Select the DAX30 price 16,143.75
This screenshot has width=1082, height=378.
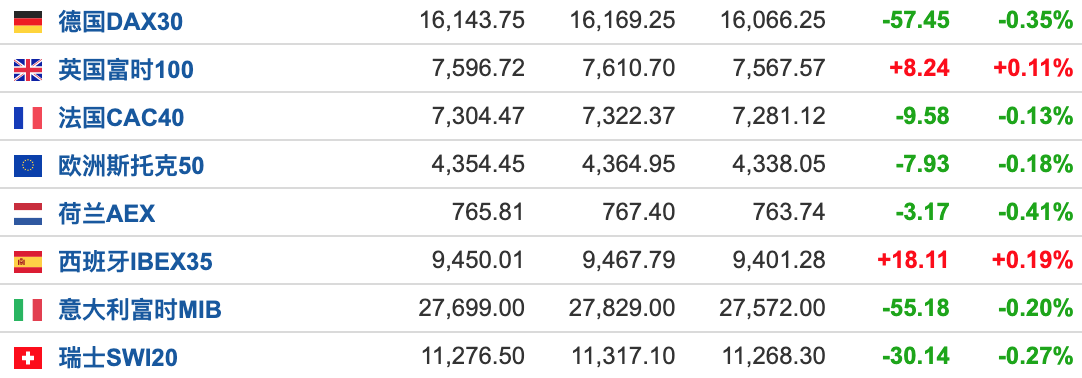pos(472,21)
